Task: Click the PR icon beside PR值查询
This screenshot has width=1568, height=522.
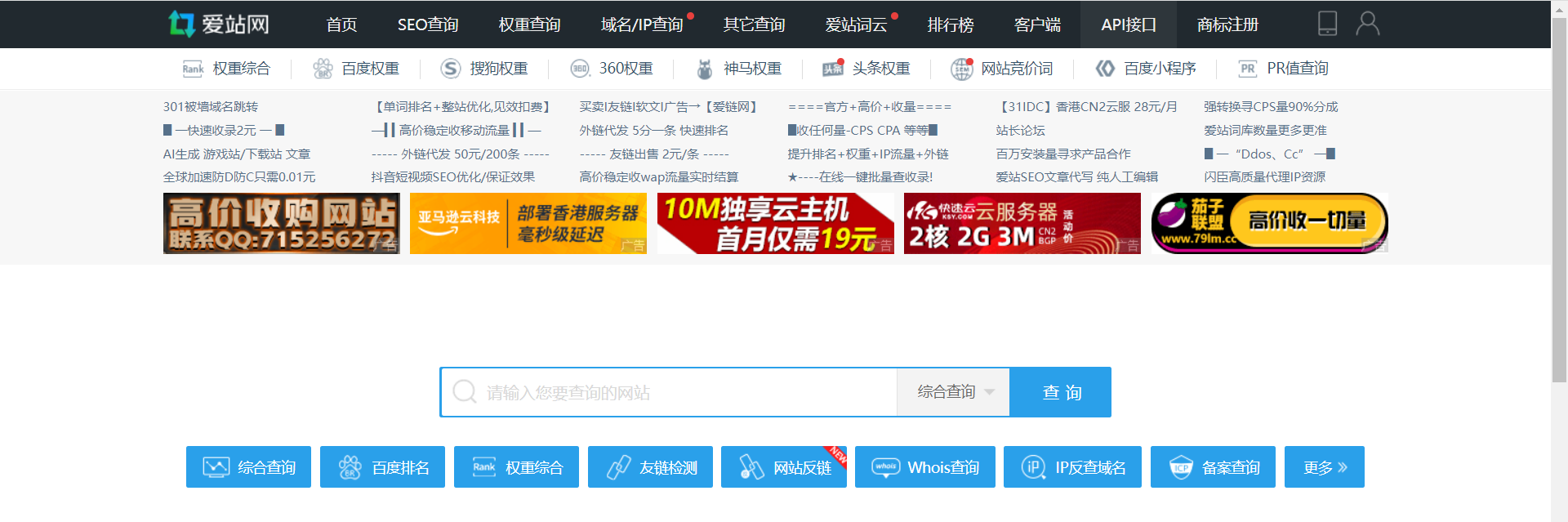Action: tap(1247, 69)
